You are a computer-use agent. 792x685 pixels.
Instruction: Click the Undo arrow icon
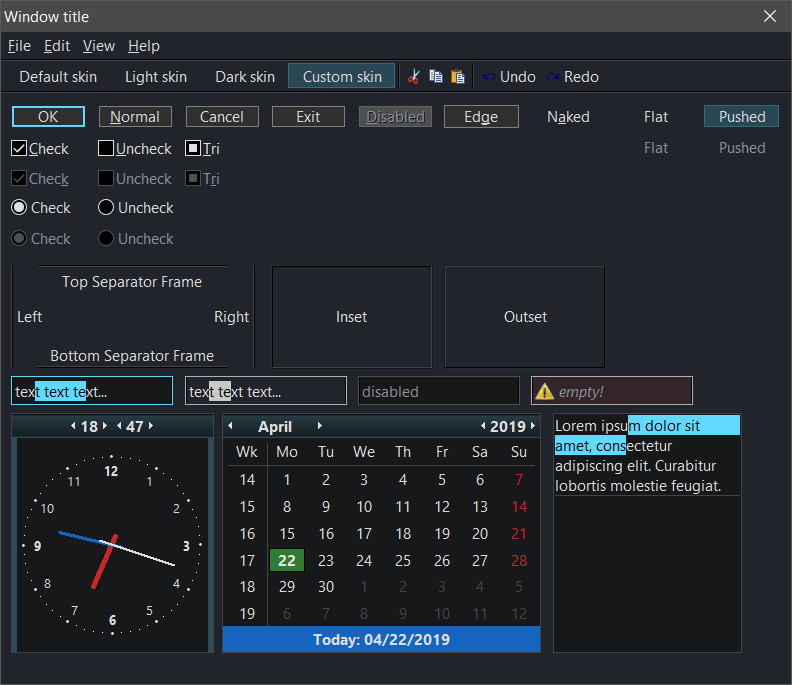click(x=488, y=77)
